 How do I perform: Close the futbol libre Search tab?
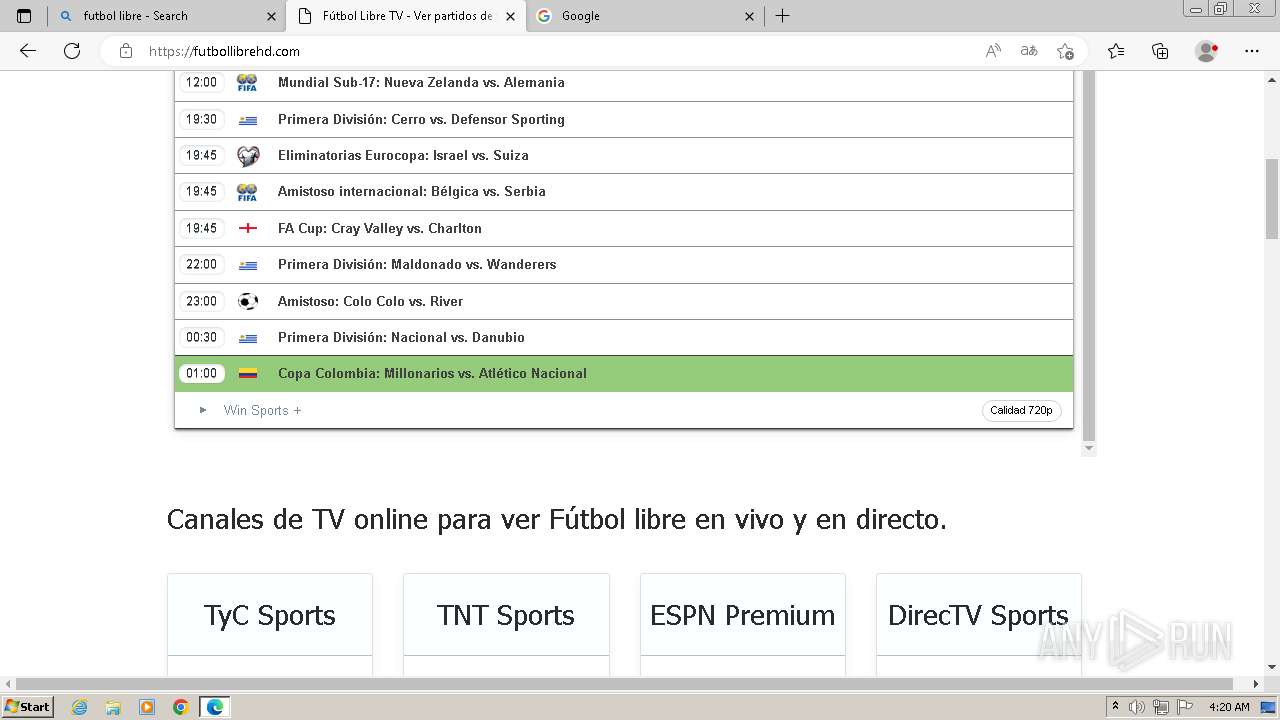[x=271, y=16]
